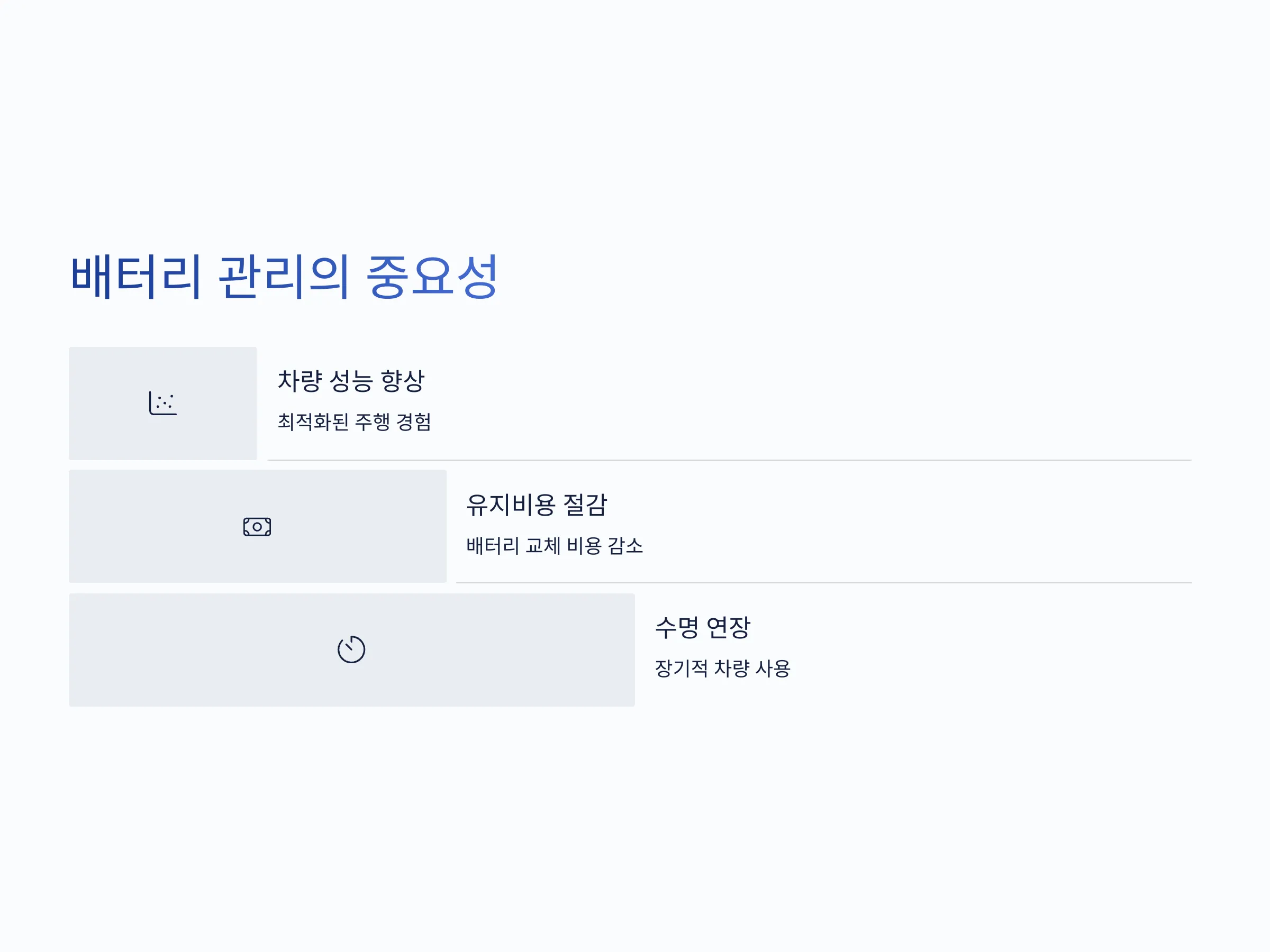Select the timer clock icon

pos(351,649)
